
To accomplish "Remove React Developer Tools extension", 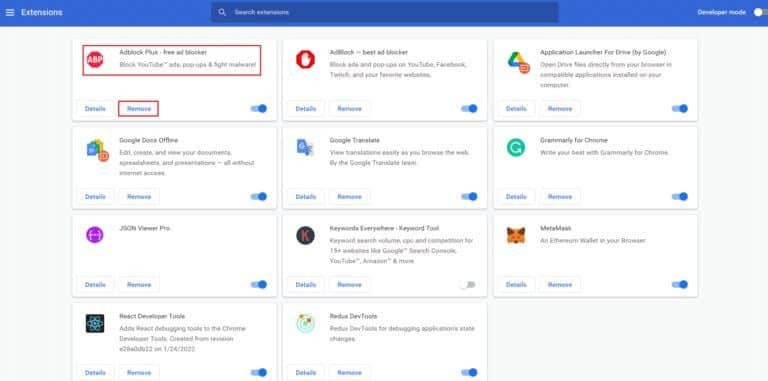I will pyautogui.click(x=139, y=373).
